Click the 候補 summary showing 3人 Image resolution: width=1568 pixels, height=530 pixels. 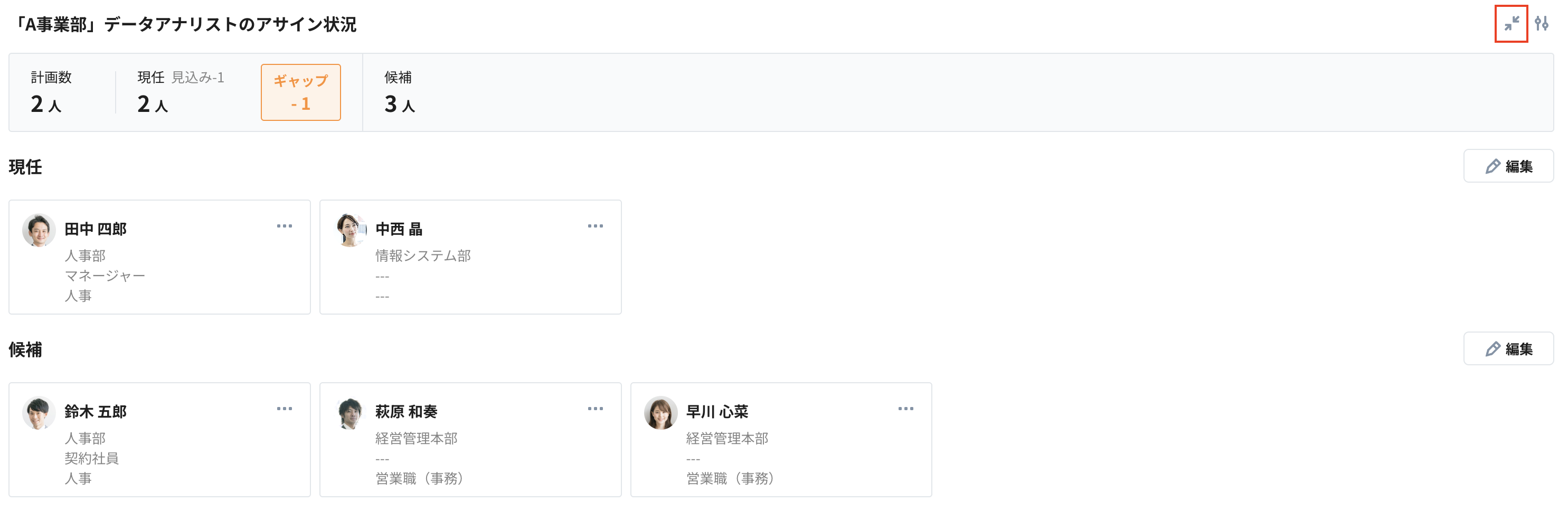click(x=400, y=92)
